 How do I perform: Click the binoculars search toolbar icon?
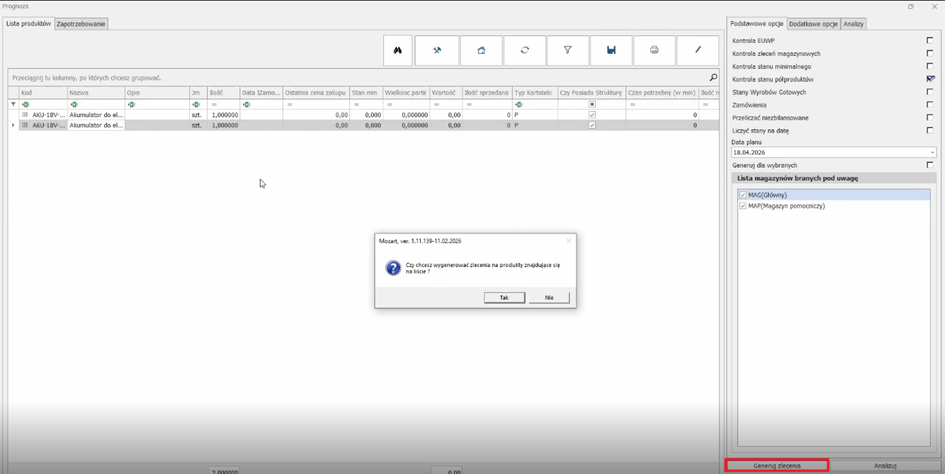coord(397,50)
